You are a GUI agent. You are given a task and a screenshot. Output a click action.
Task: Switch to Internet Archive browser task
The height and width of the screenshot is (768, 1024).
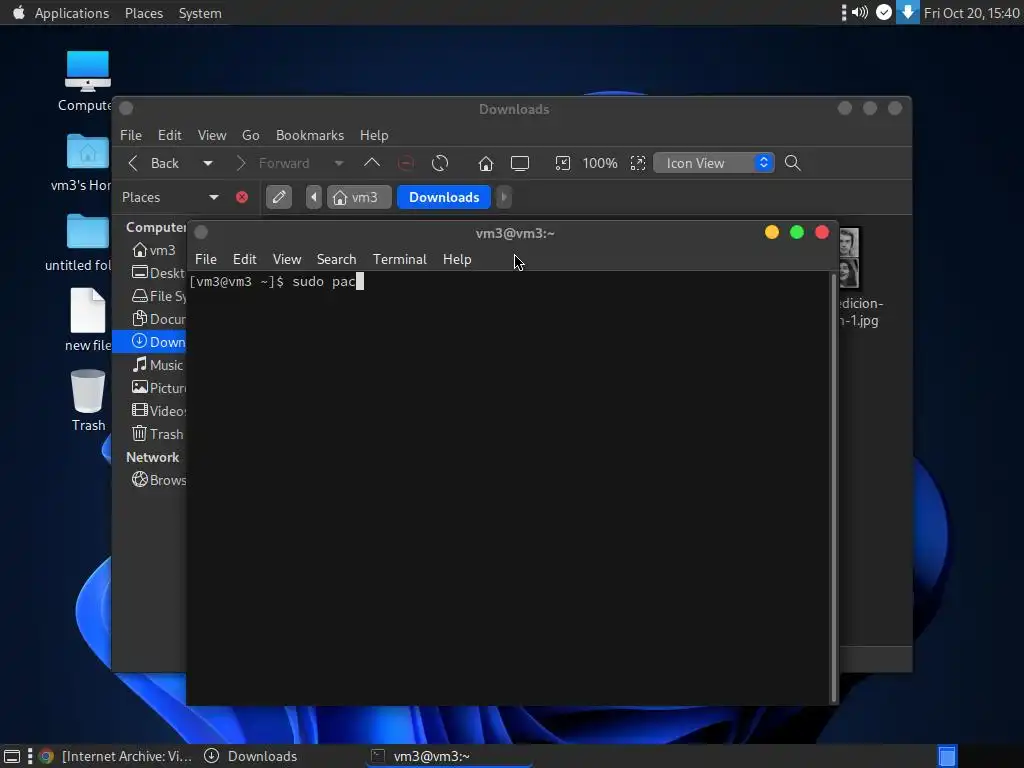click(116, 756)
